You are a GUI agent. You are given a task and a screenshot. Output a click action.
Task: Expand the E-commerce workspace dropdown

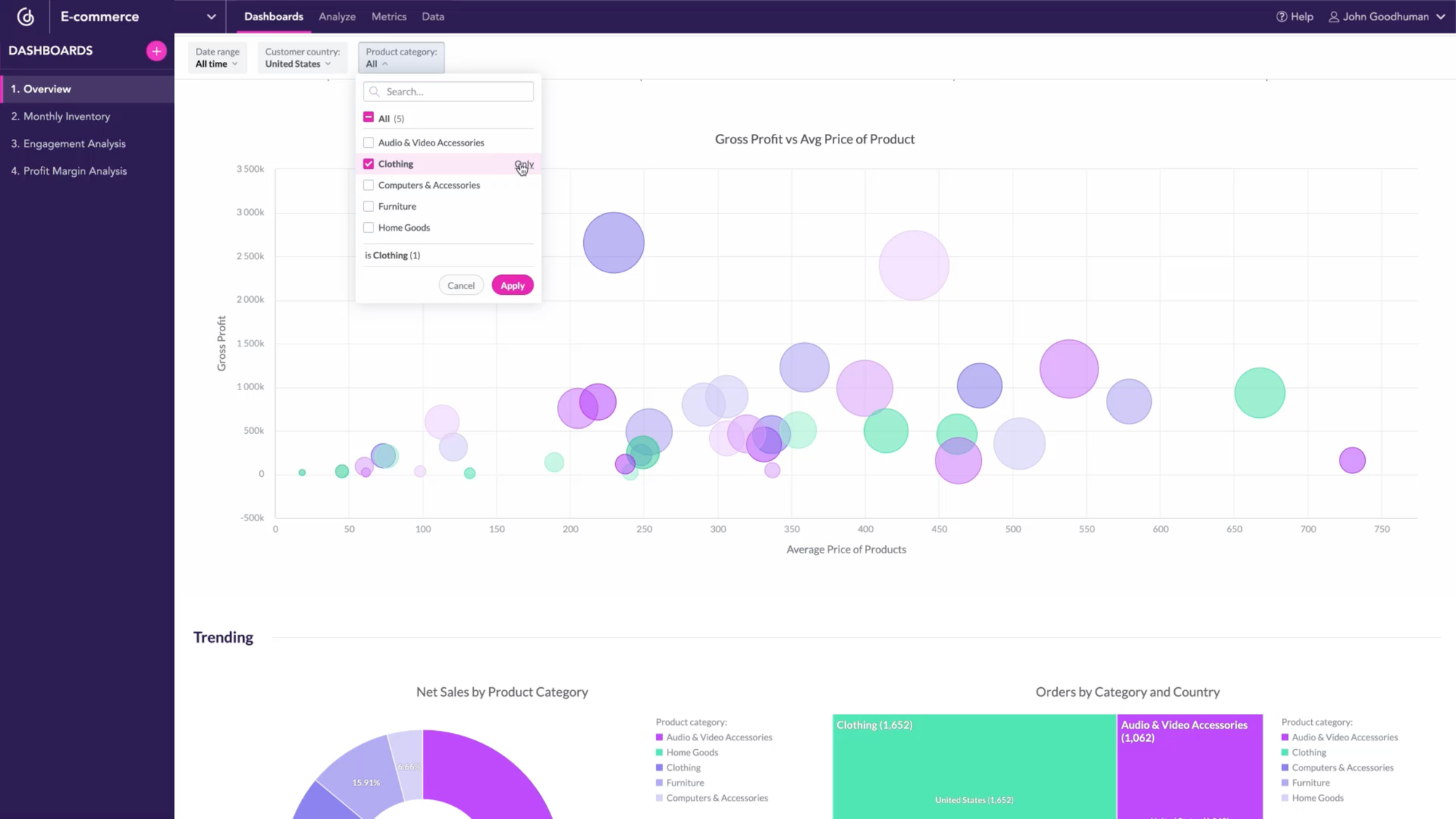click(x=211, y=17)
